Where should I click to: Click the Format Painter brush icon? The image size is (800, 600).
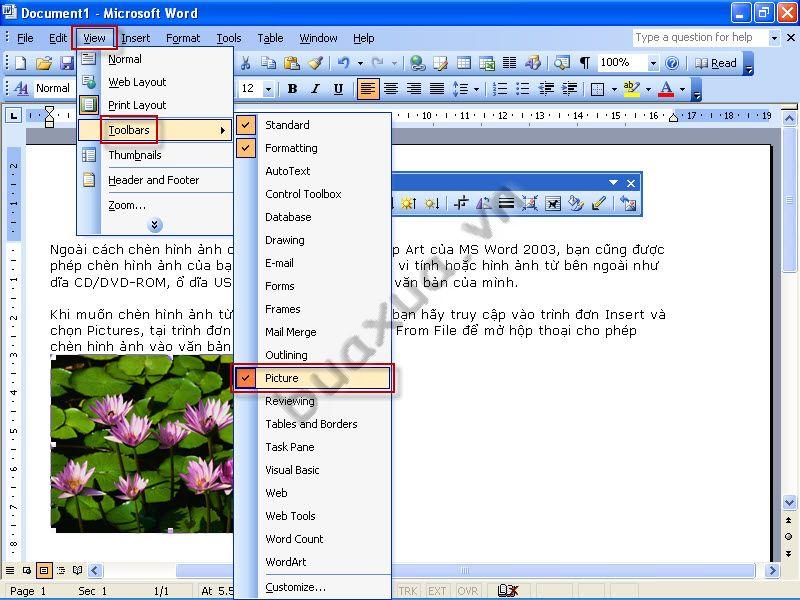click(x=315, y=63)
